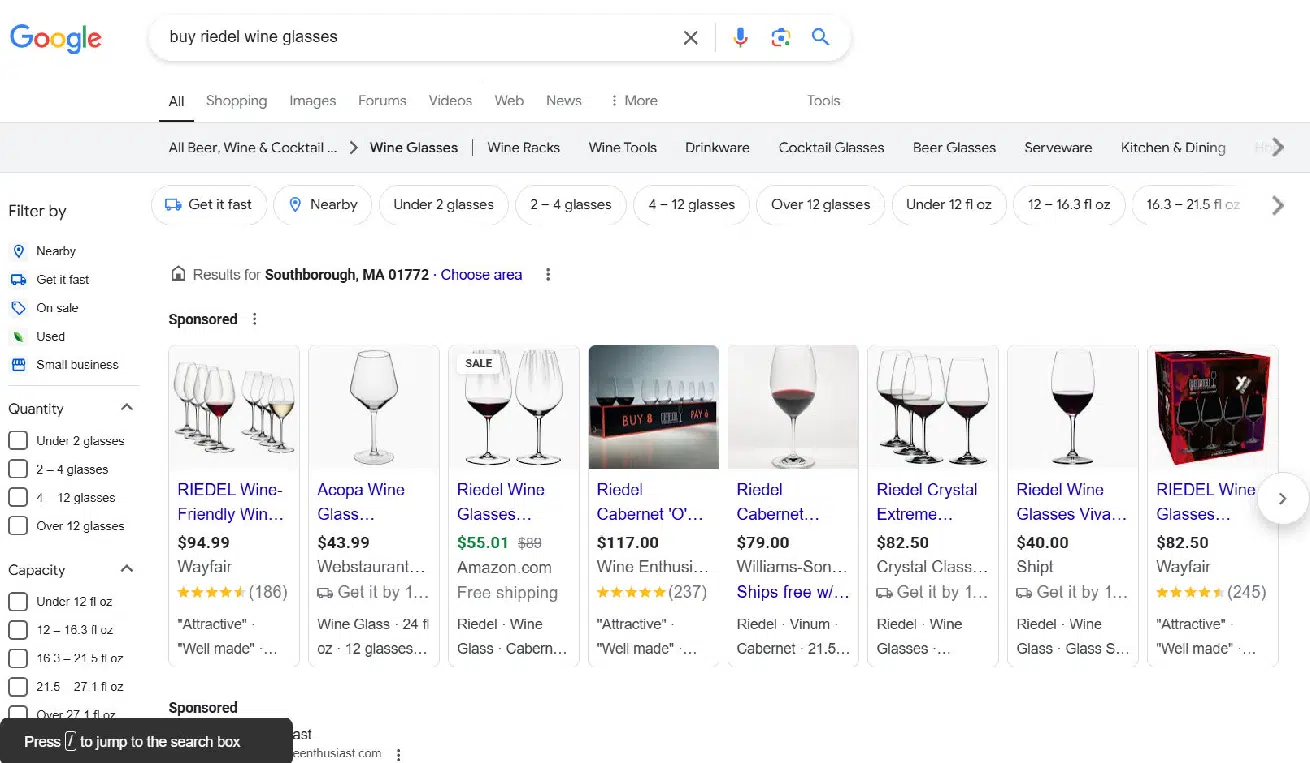The height and width of the screenshot is (763, 1310).
Task: Open the three-dot menu beside Choose area
Action: [x=548, y=275]
